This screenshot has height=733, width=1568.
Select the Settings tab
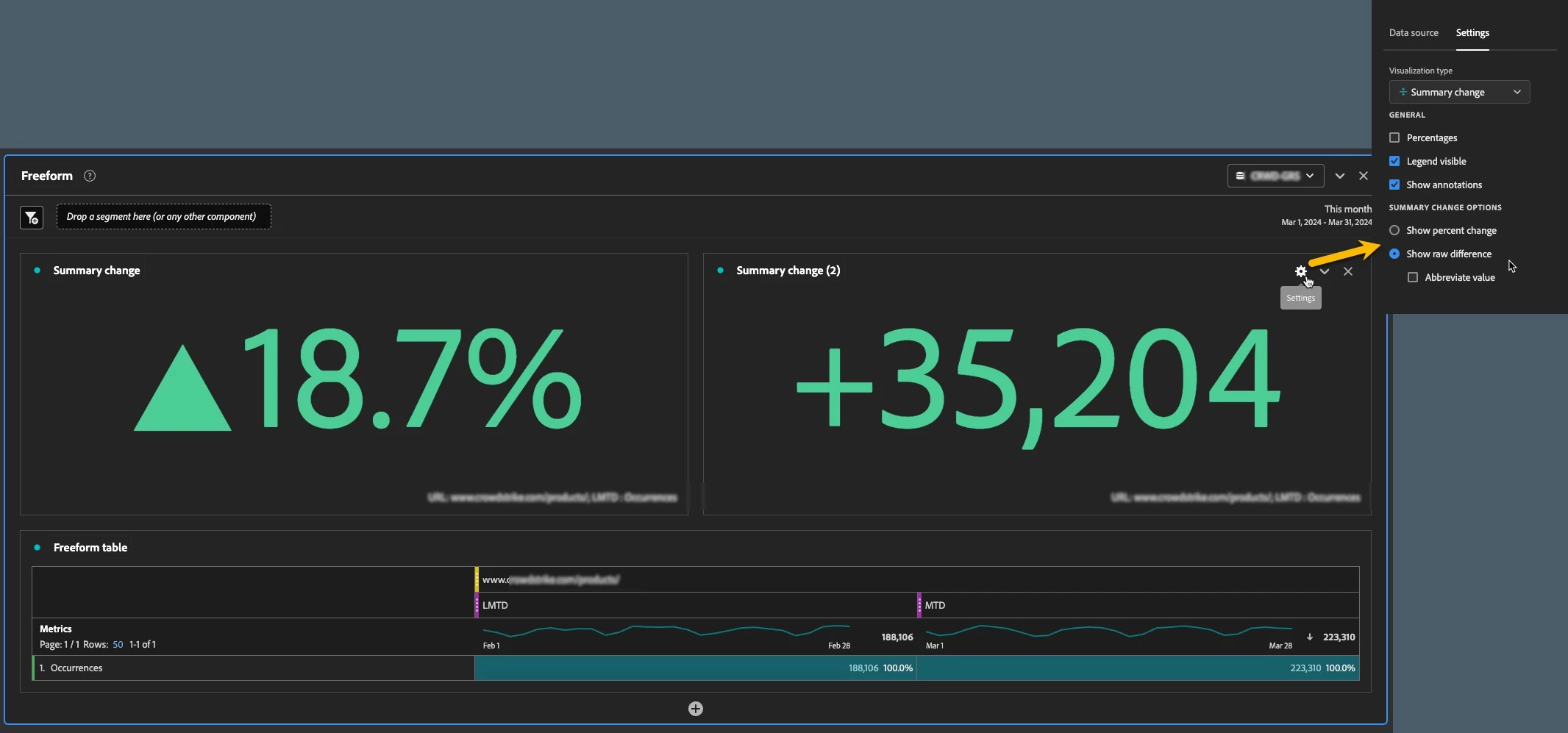point(1472,33)
